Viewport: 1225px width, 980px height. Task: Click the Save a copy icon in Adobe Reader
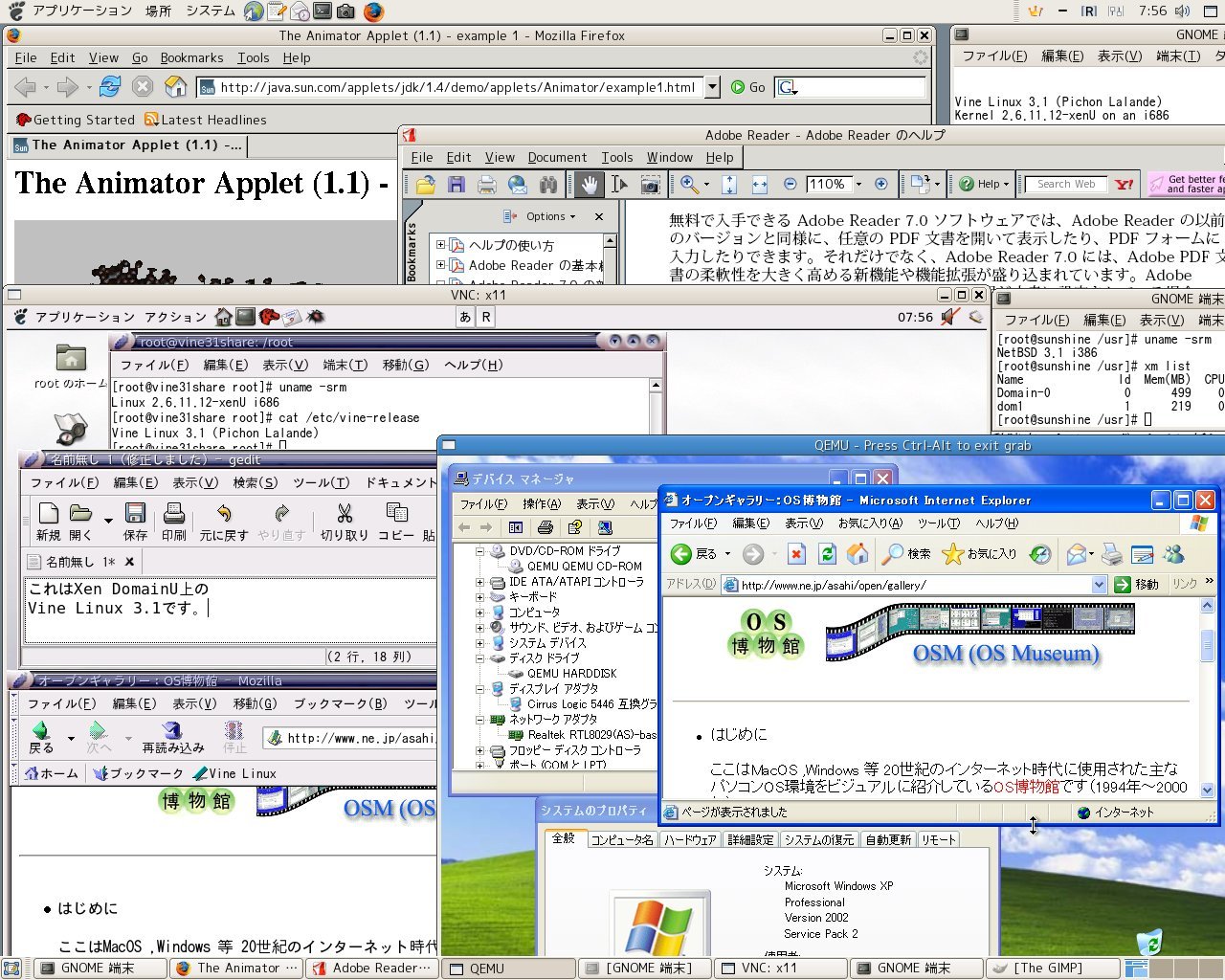coord(456,184)
